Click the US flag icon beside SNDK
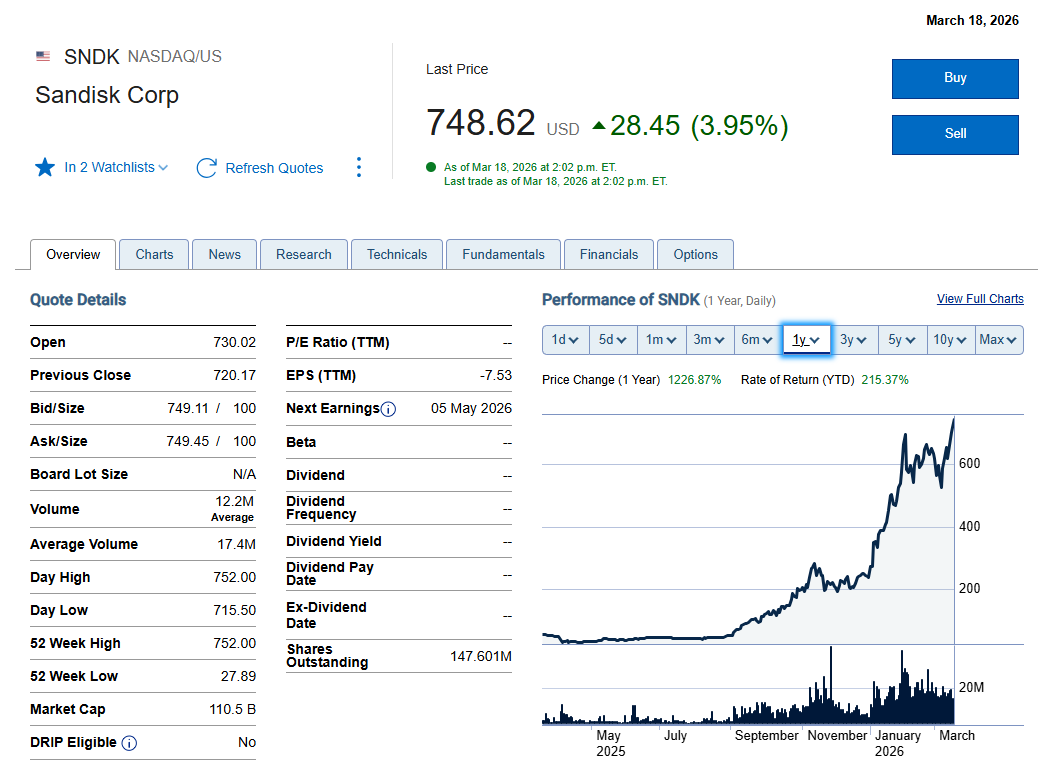The image size is (1038, 764). (43, 56)
